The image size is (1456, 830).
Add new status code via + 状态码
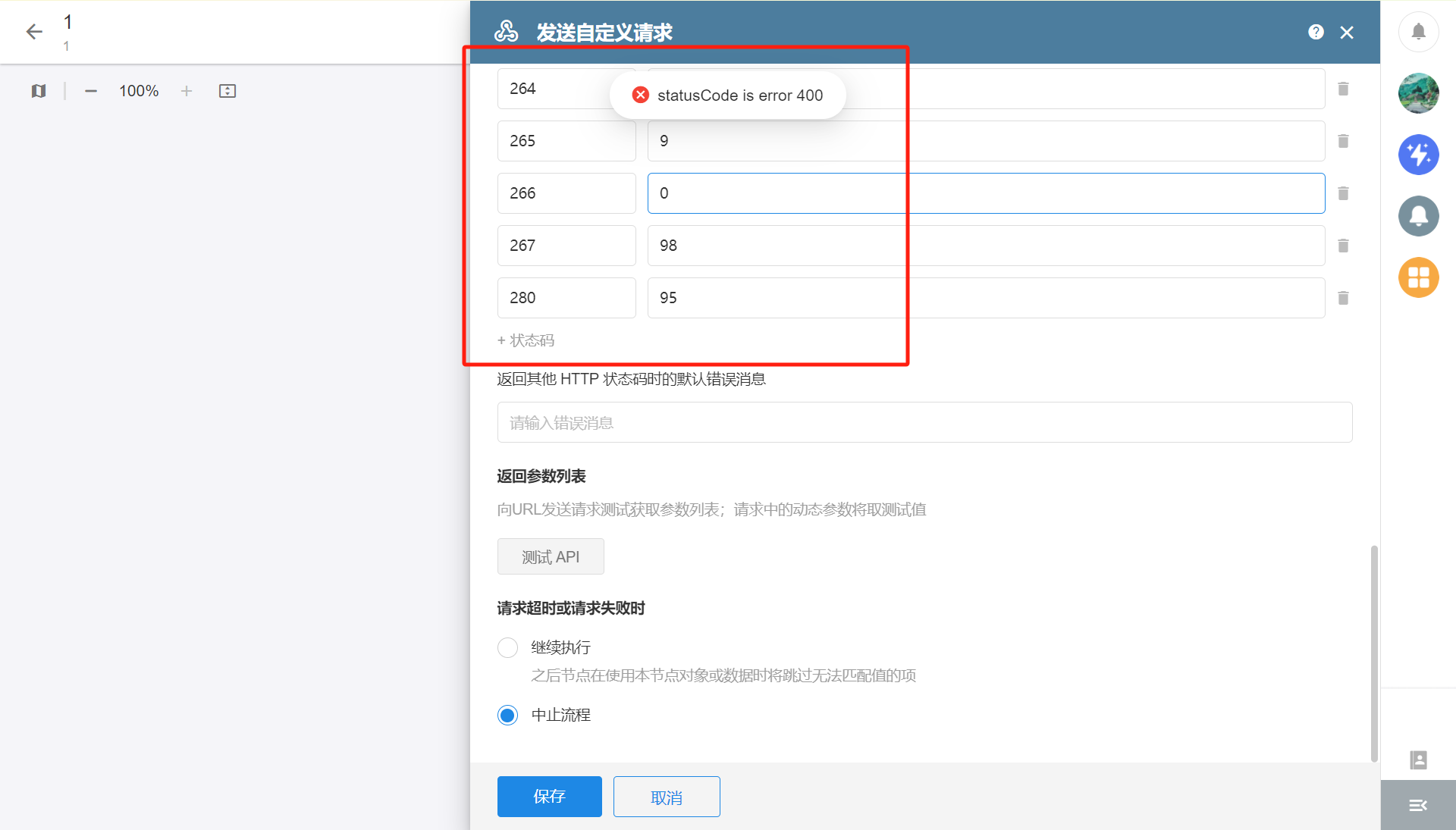coord(526,340)
